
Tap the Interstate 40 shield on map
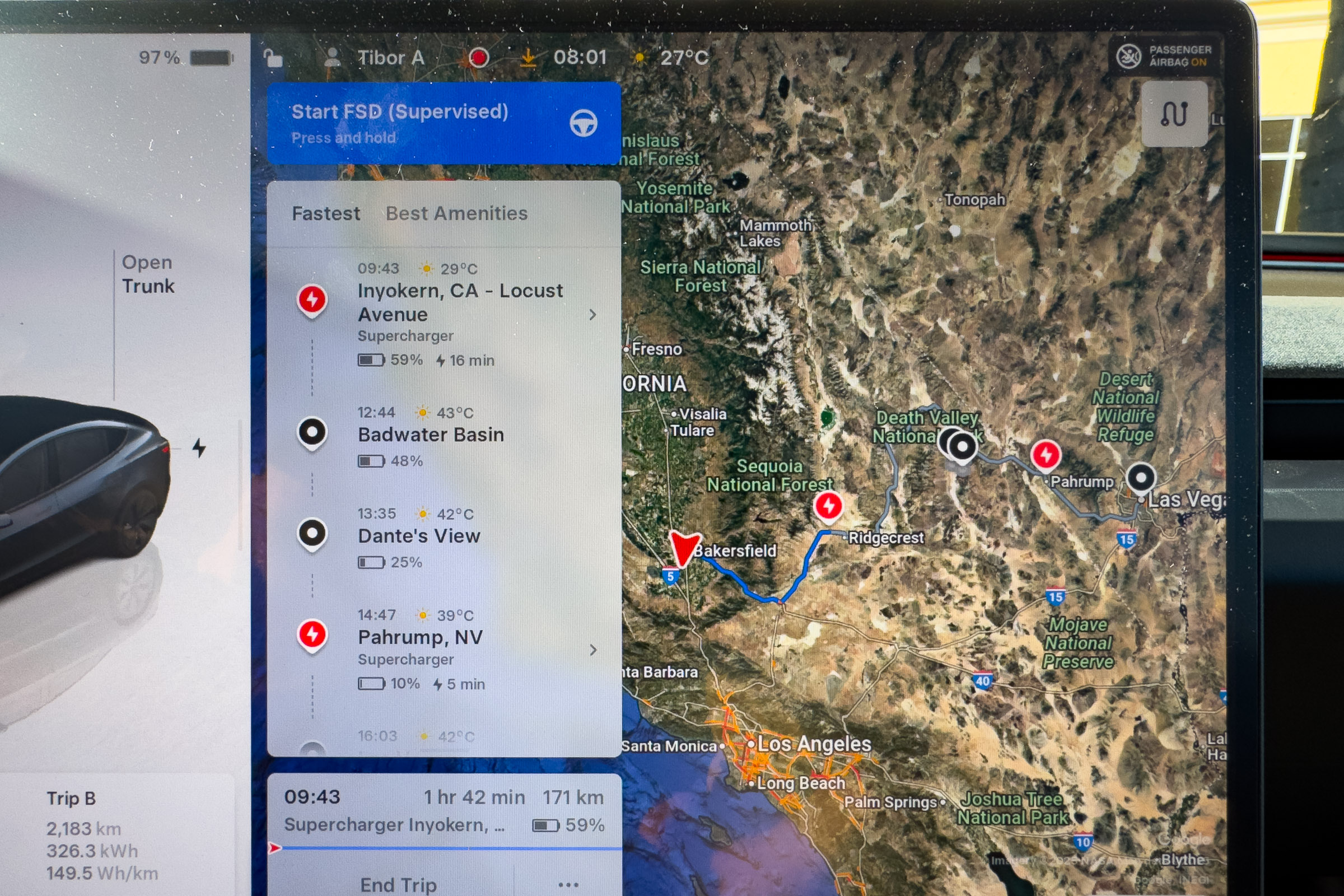[982, 680]
